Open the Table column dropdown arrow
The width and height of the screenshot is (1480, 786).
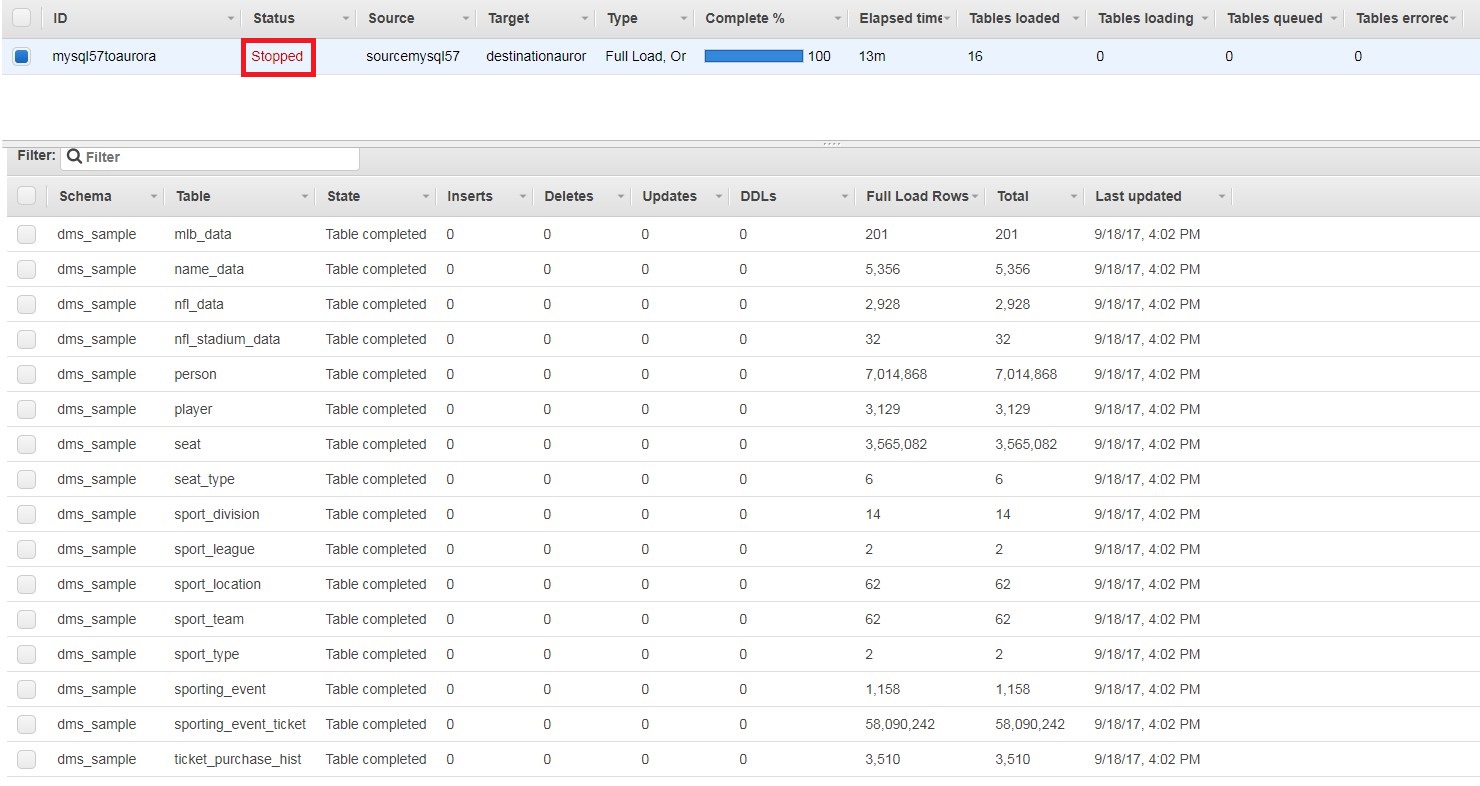(x=305, y=197)
